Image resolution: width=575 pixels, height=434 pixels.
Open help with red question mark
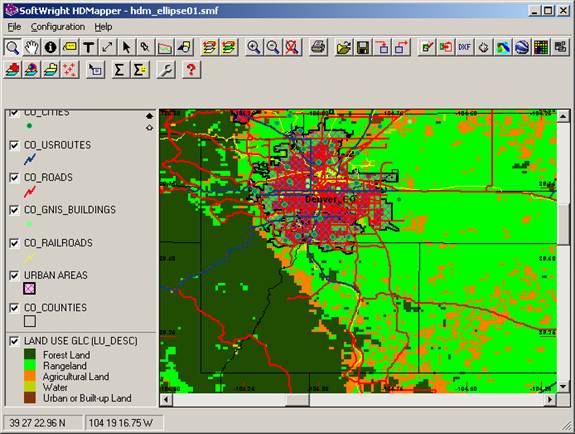pyautogui.click(x=191, y=70)
